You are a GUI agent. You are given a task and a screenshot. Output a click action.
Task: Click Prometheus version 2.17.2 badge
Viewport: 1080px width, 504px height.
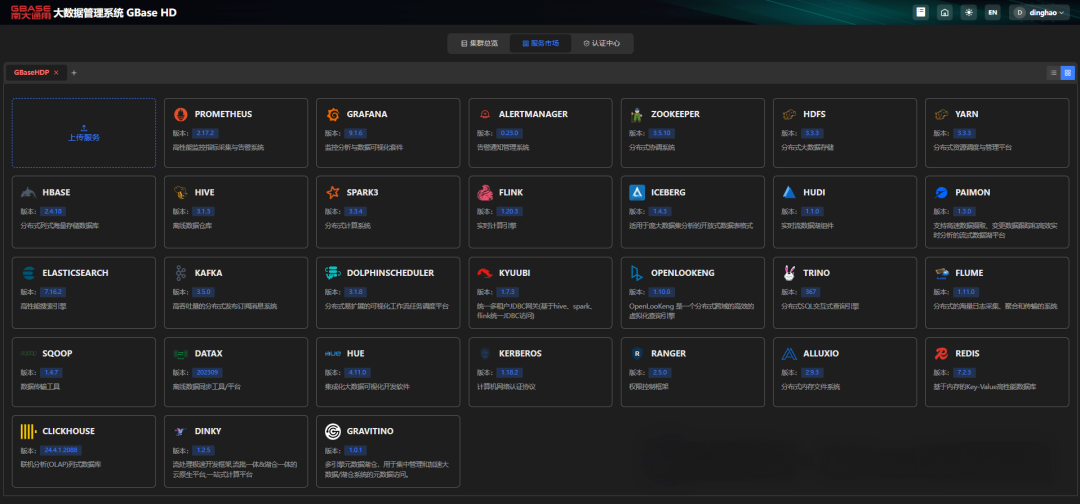(x=206, y=133)
